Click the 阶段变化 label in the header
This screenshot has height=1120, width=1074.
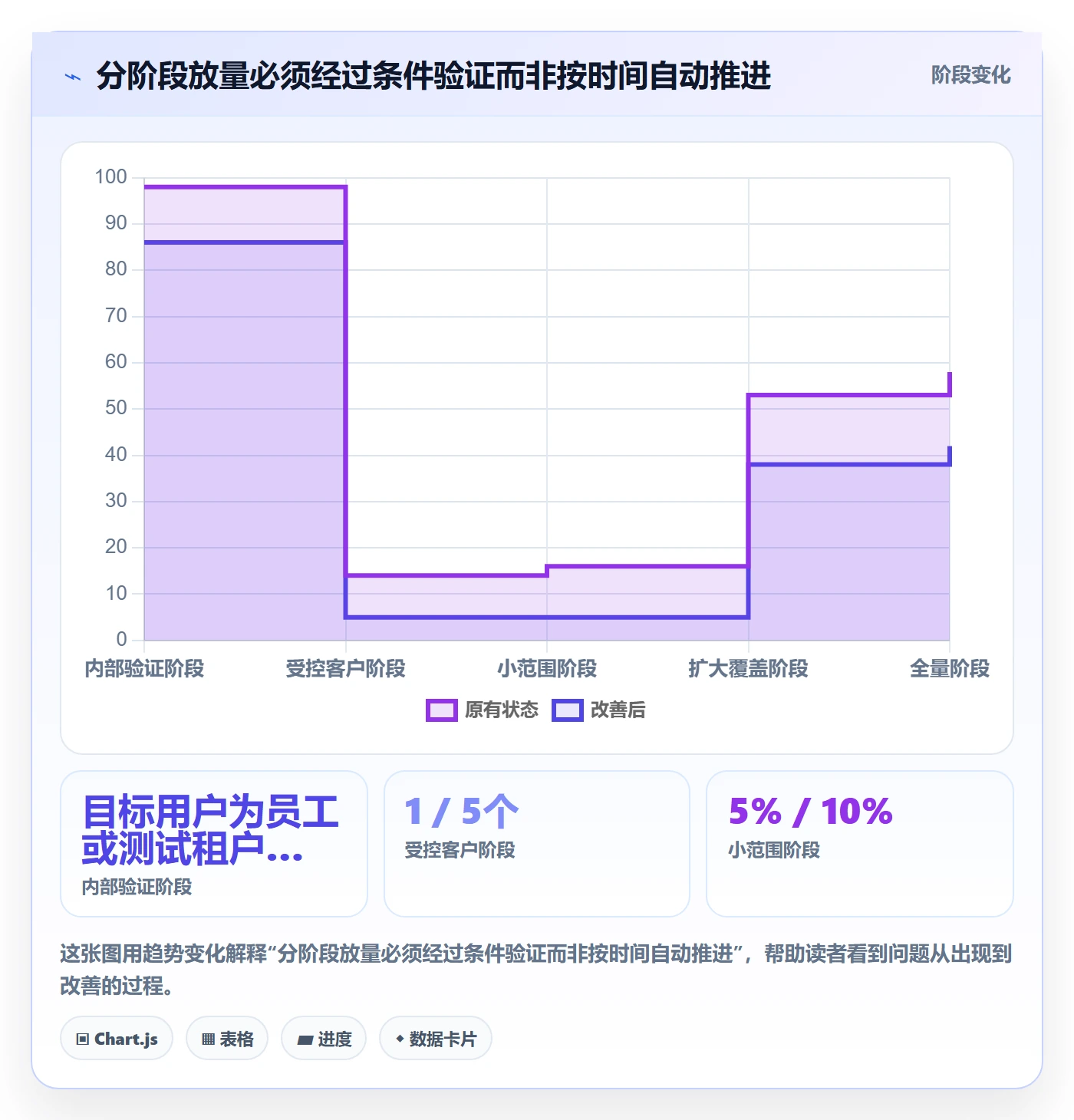(x=970, y=75)
